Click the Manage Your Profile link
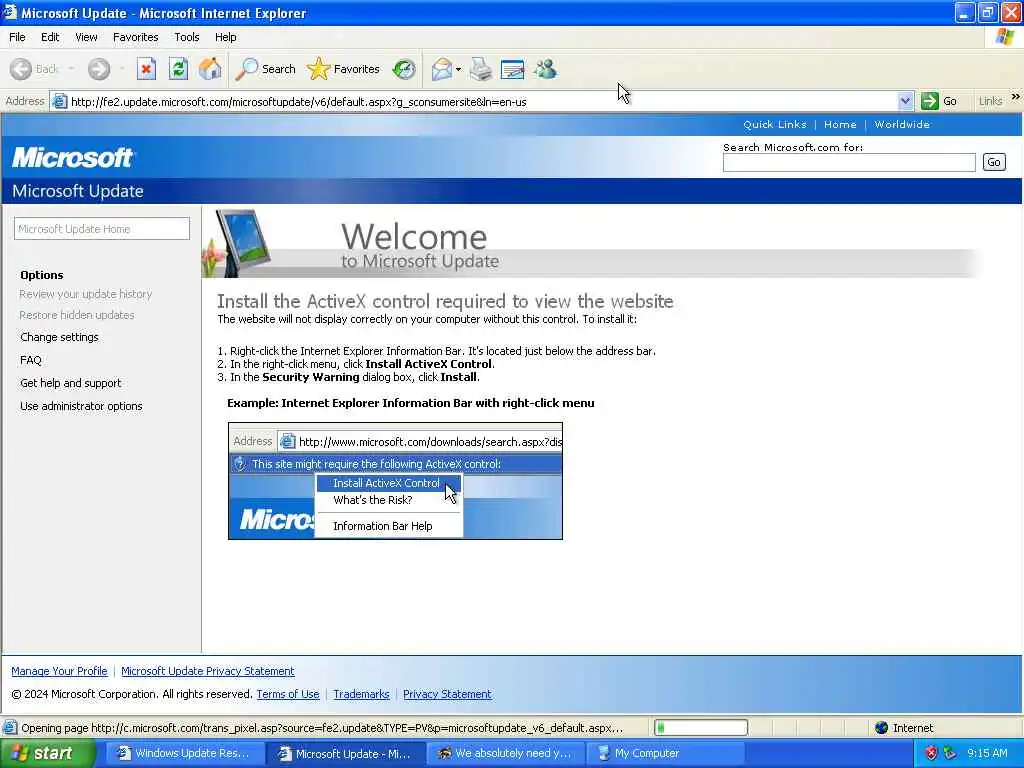Image resolution: width=1024 pixels, height=768 pixels. (x=59, y=671)
